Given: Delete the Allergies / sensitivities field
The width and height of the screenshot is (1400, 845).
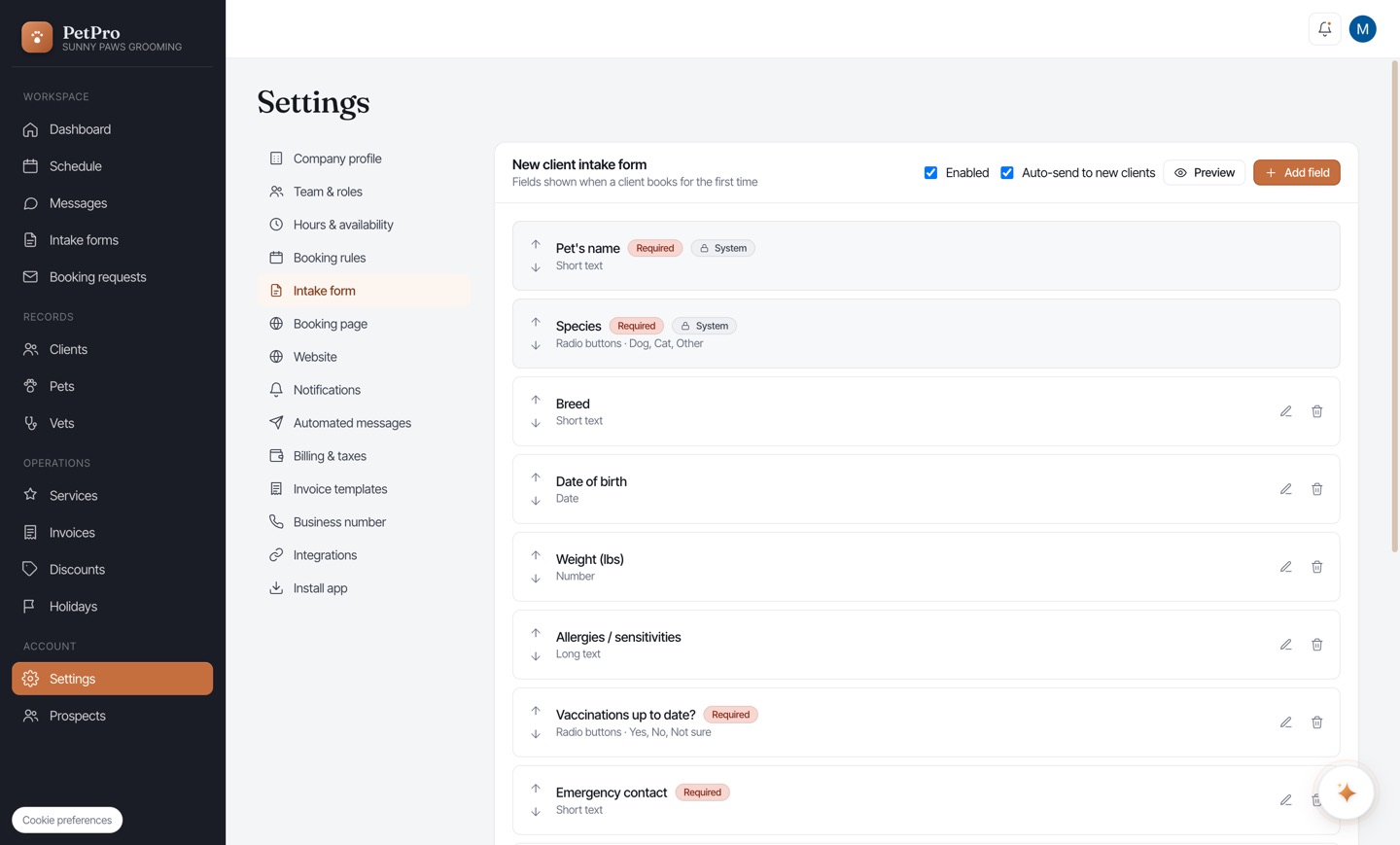Looking at the screenshot, I should (x=1316, y=645).
